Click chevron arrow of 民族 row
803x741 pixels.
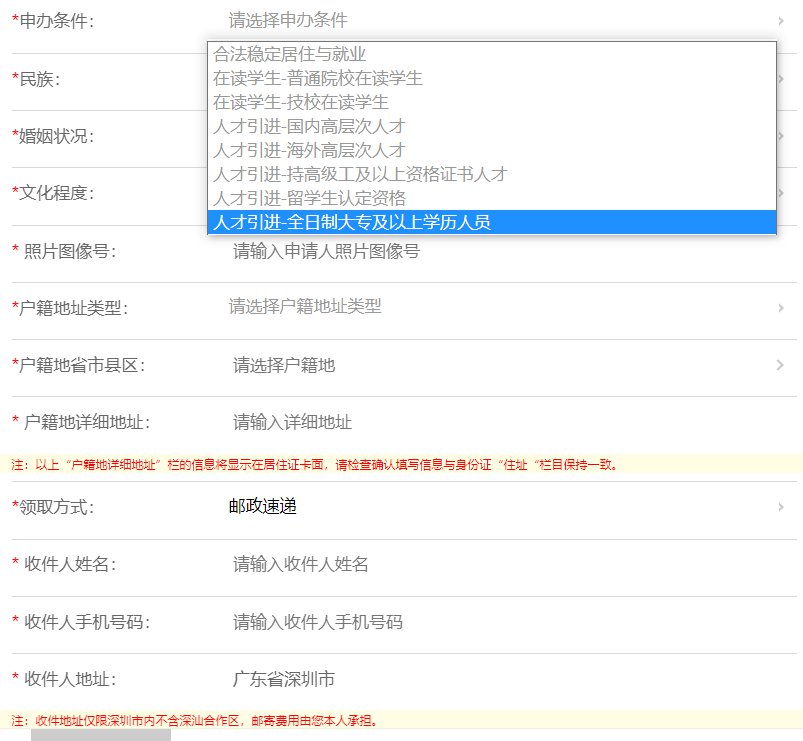(x=781, y=79)
